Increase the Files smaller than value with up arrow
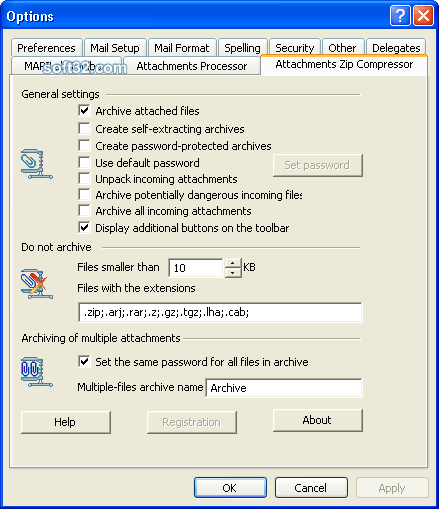The width and height of the screenshot is (439, 509). pyautogui.click(x=233, y=263)
